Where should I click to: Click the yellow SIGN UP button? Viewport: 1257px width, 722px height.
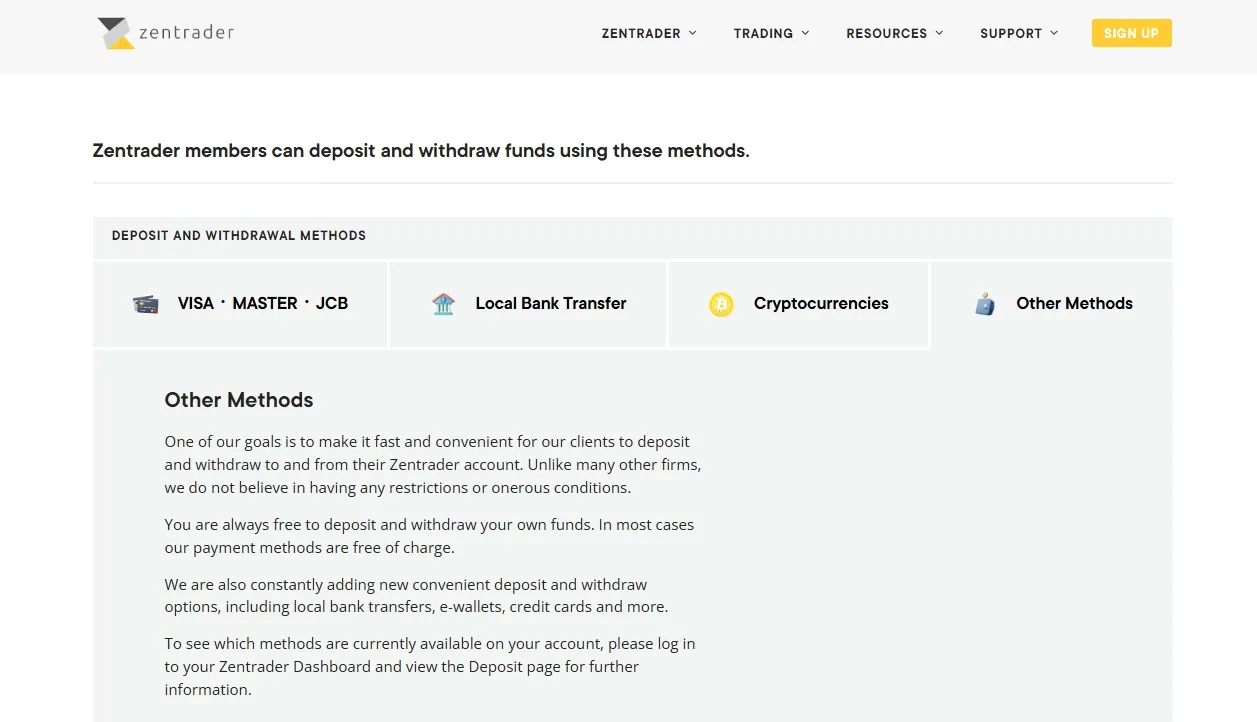tap(1131, 33)
